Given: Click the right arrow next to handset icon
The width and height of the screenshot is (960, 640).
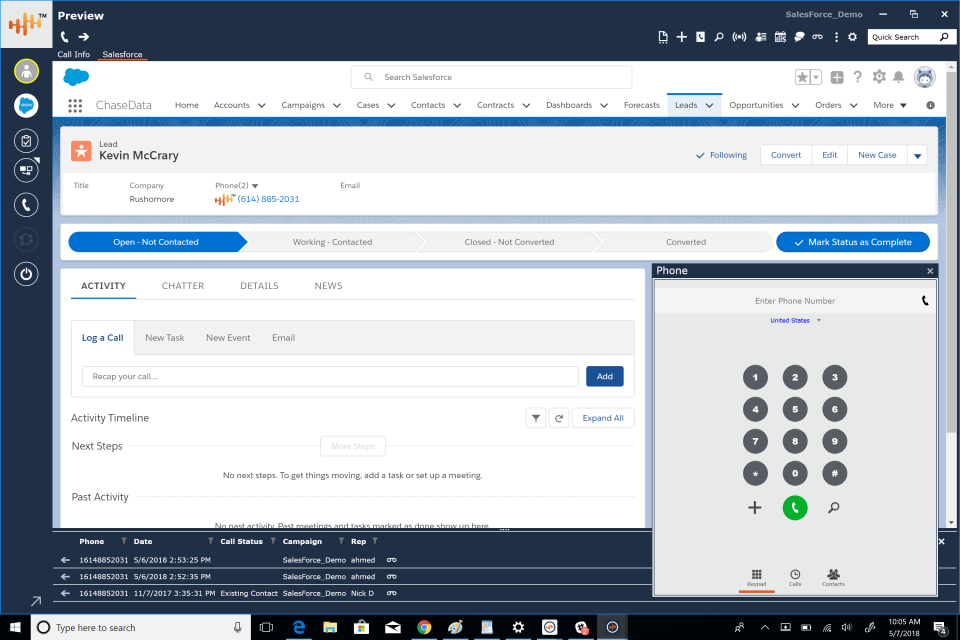Looking at the screenshot, I should coord(84,37).
